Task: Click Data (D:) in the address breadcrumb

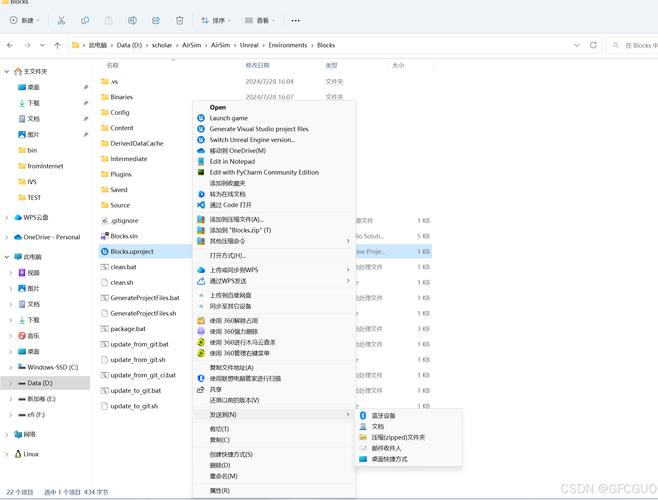Action: click(129, 45)
